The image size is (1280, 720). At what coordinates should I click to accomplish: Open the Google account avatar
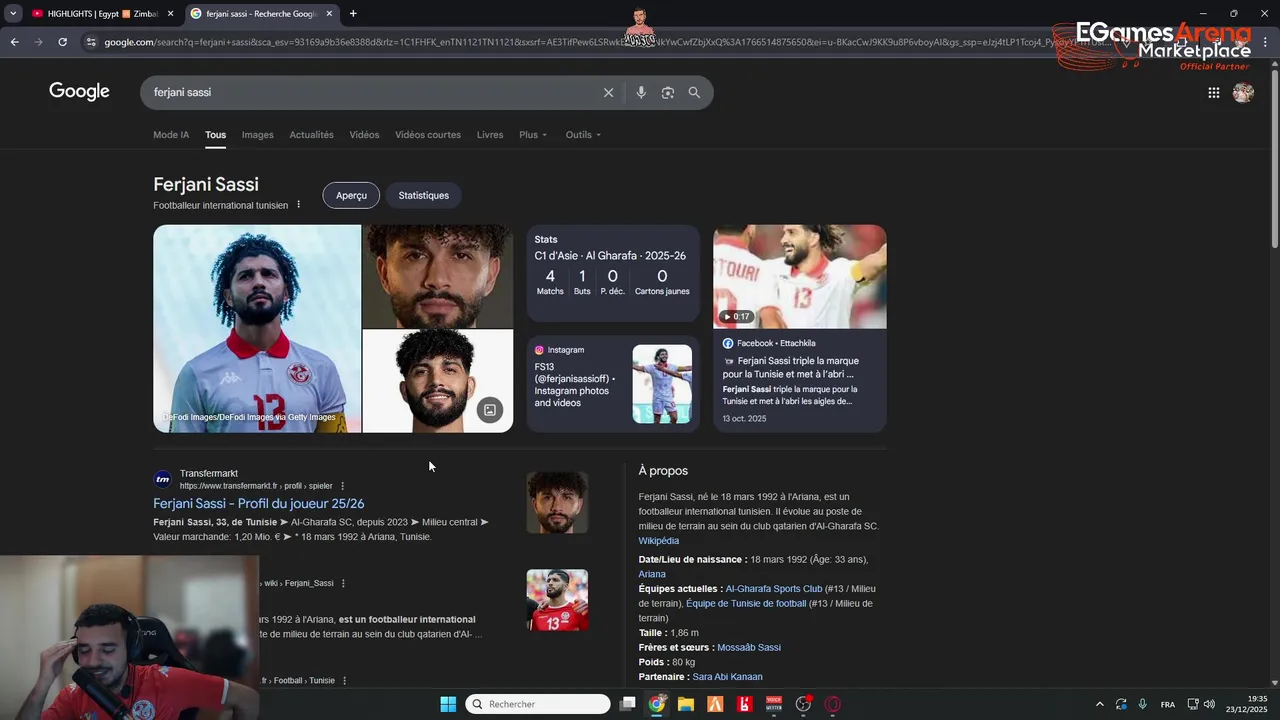pos(1243,93)
